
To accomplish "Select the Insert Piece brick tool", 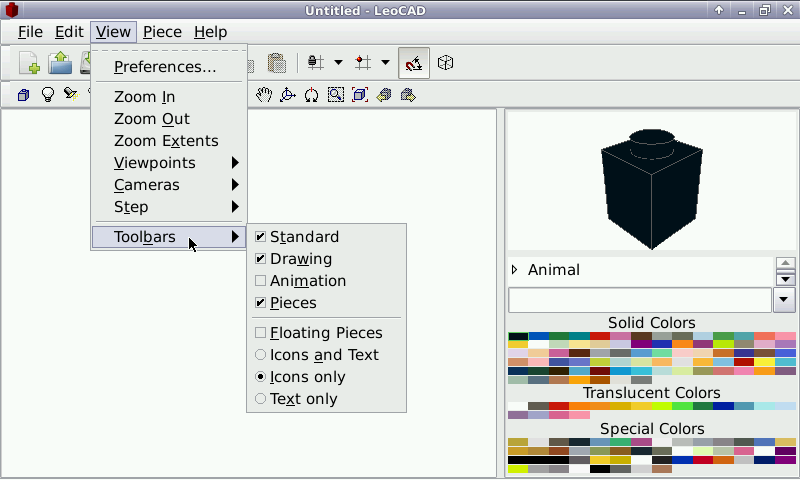I will [x=23, y=95].
